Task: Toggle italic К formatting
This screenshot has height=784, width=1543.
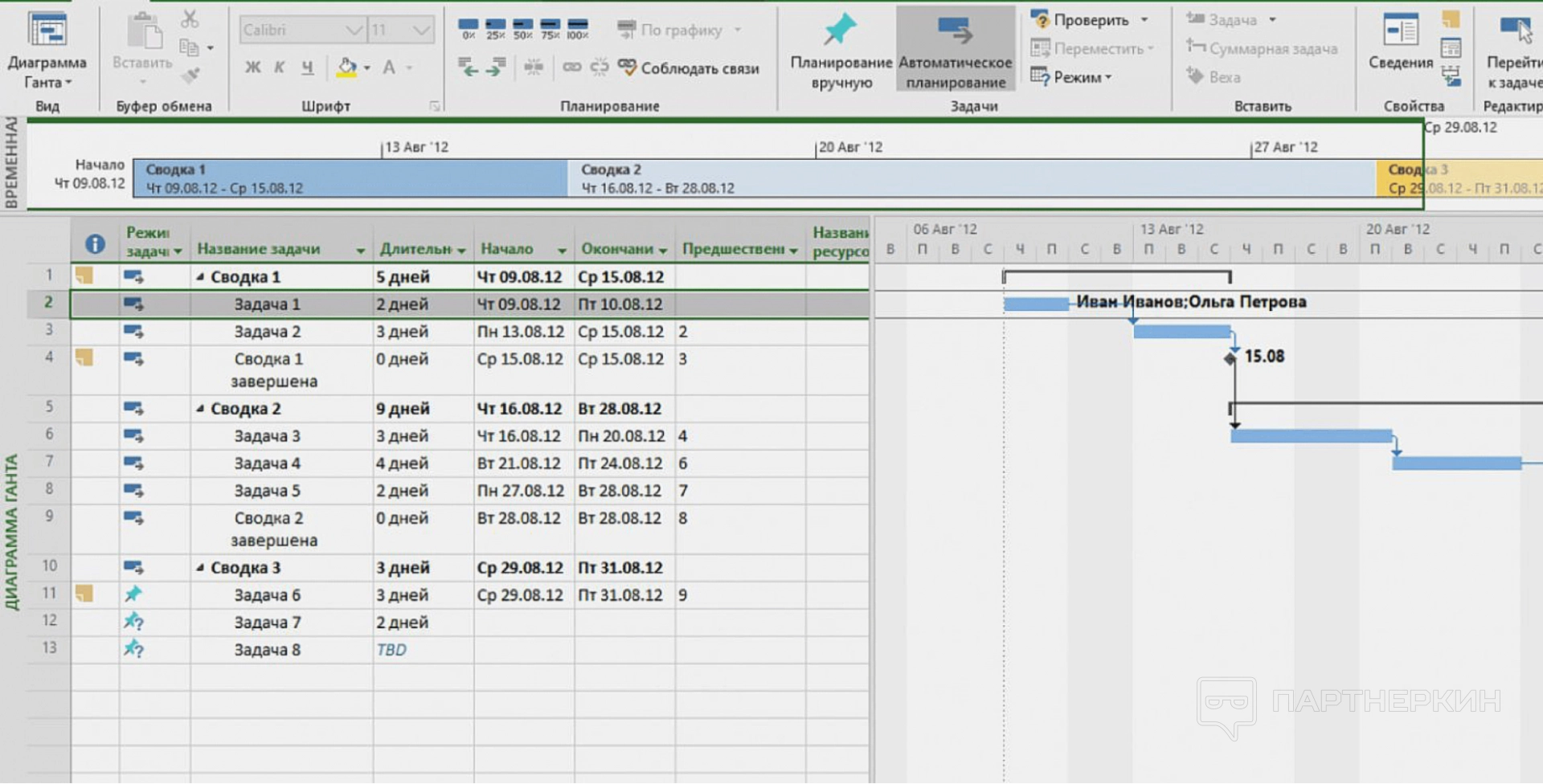Action: (280, 67)
